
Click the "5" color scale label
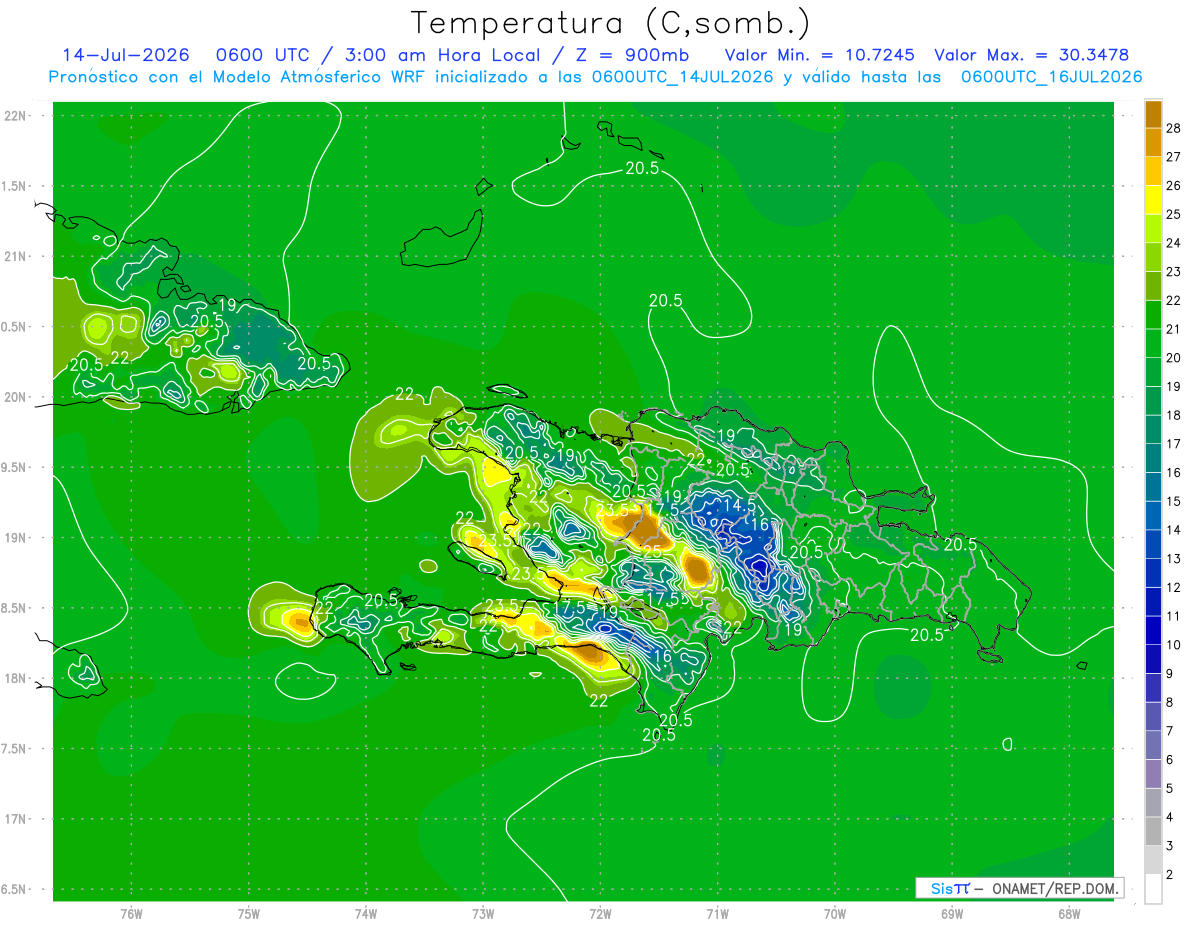click(1171, 788)
